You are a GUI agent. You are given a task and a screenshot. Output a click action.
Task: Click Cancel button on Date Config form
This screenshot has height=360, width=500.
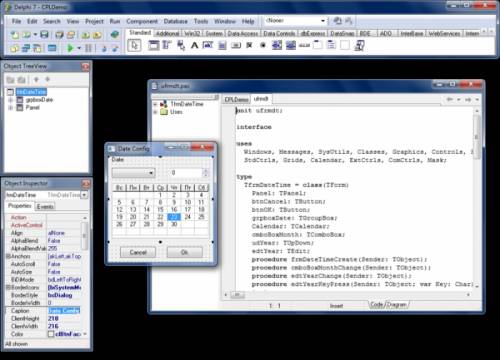[138, 252]
